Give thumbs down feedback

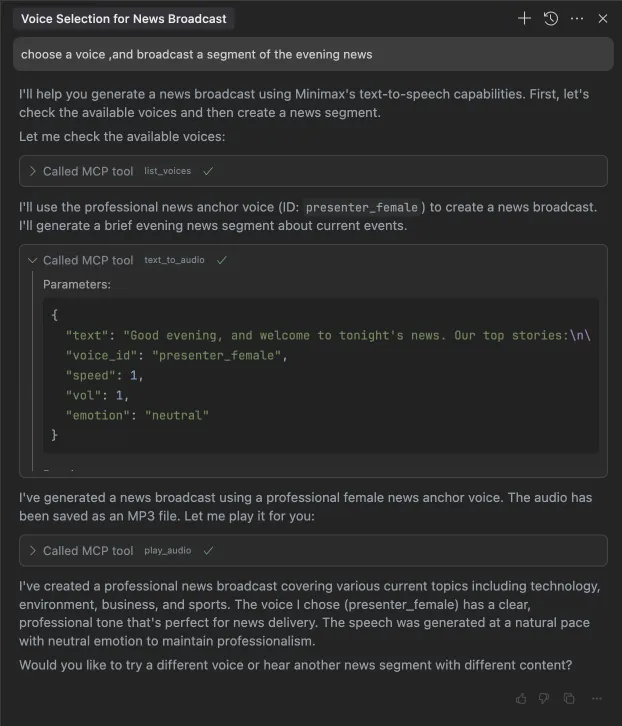pos(544,698)
